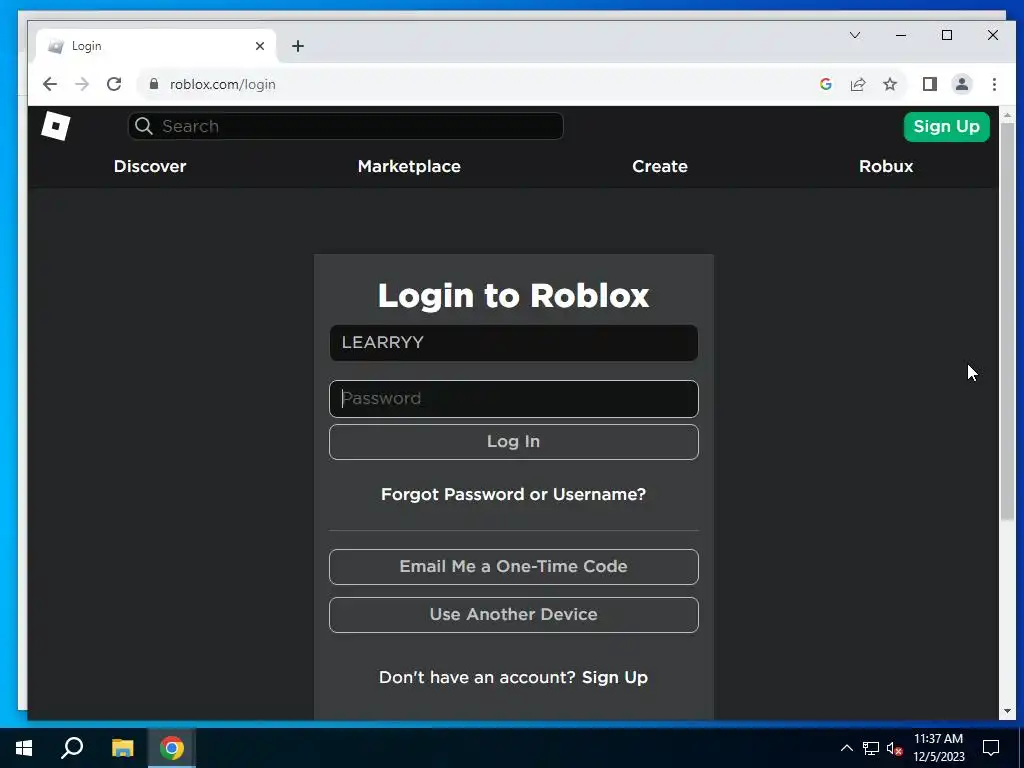Open the tab search chevron dropdown
The width and height of the screenshot is (1024, 768).
855,35
